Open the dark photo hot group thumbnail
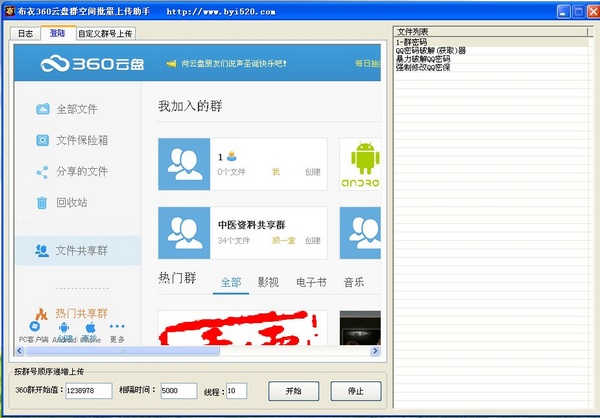This screenshot has width=600, height=418. (x=360, y=328)
